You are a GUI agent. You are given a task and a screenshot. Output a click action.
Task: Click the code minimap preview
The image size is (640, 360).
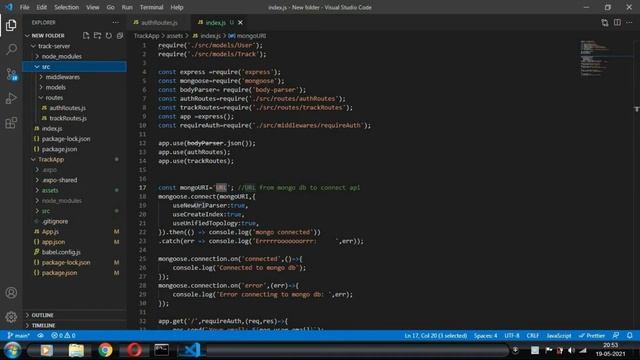[x=594, y=58]
